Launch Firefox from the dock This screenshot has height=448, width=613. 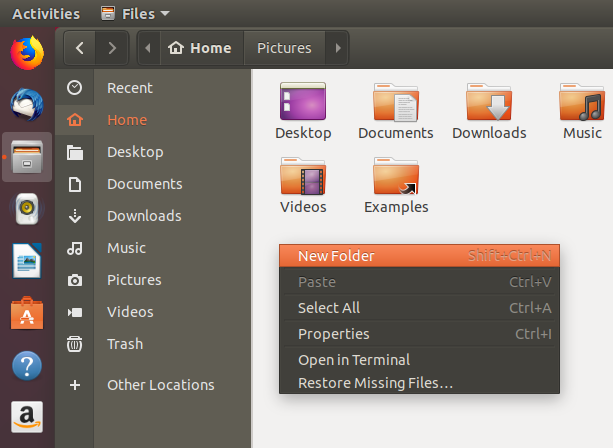[x=27, y=52]
